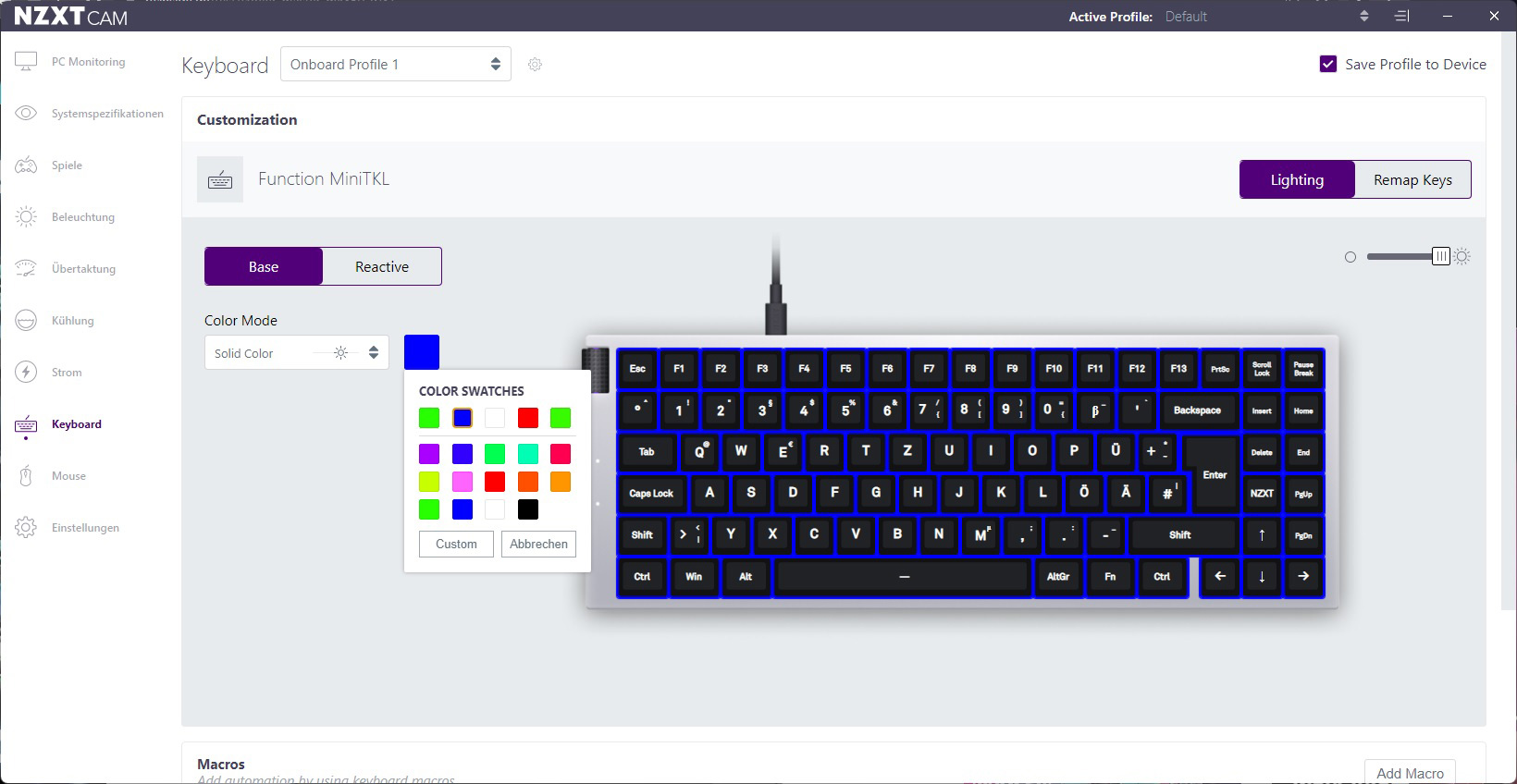
Task: Select the Win key on keyboard
Action: coord(694,577)
